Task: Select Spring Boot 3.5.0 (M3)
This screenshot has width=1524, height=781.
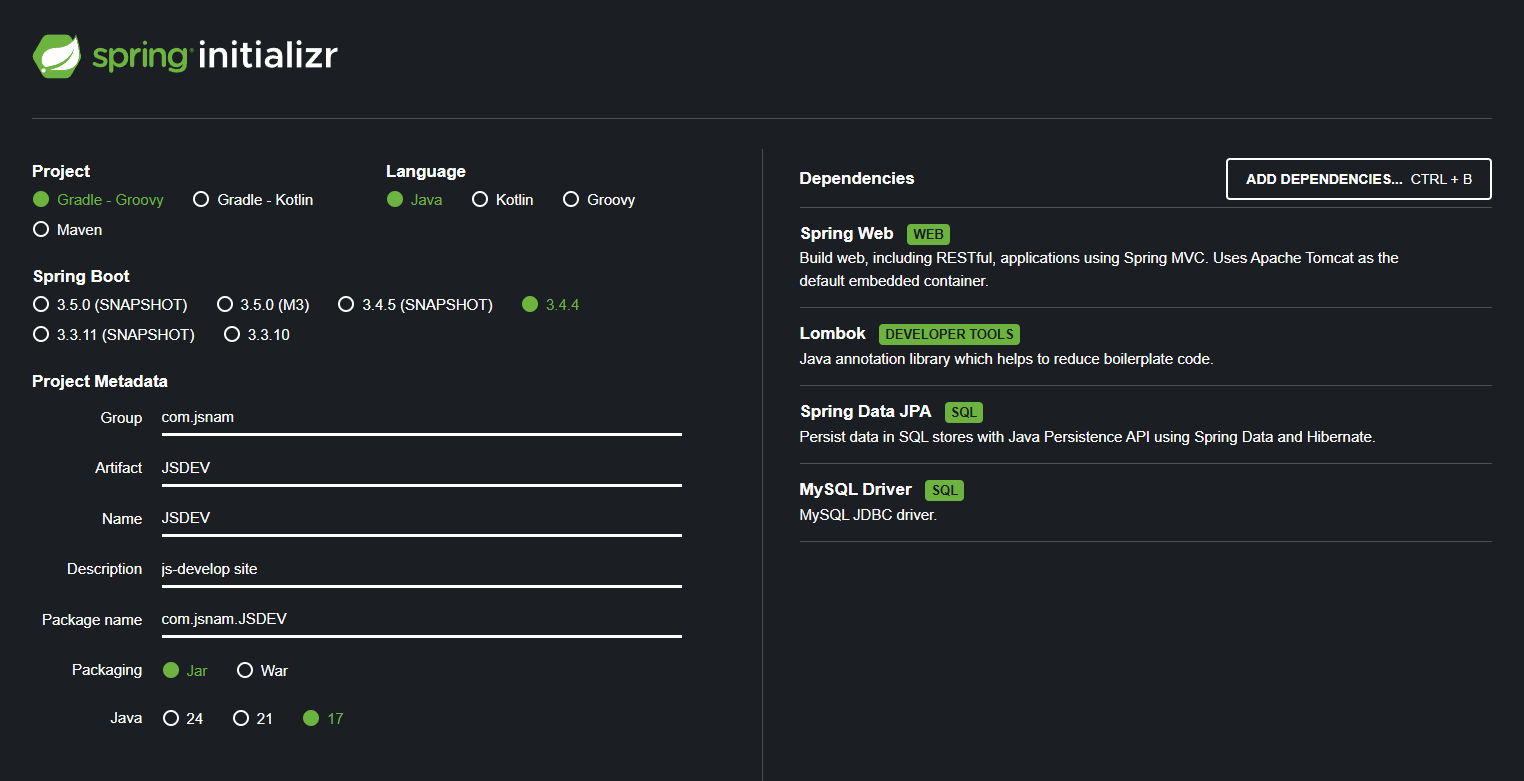Action: click(263, 305)
